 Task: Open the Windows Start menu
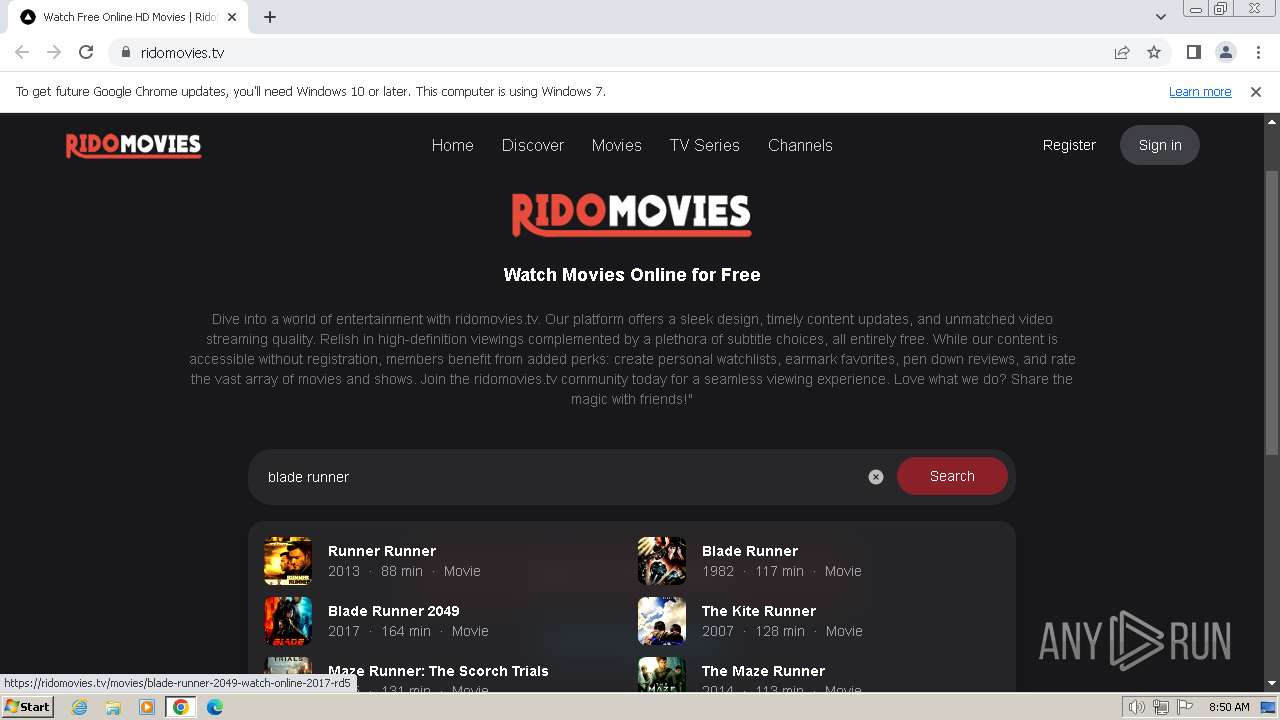[27, 707]
